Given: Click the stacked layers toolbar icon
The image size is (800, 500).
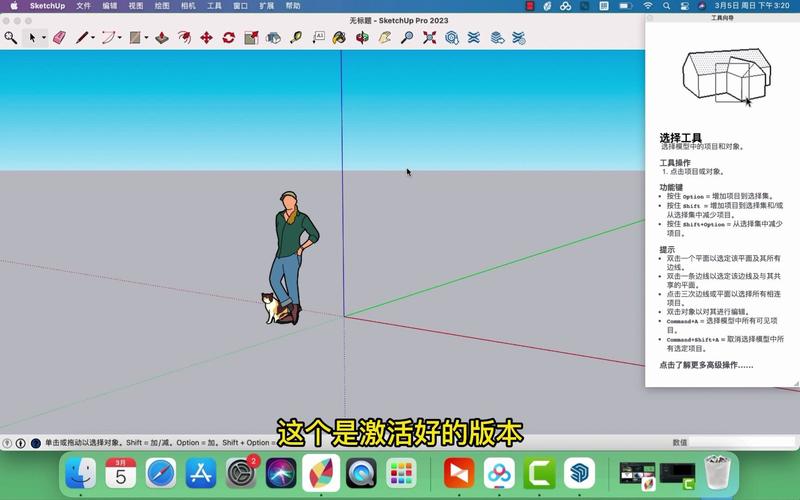Looking at the screenshot, I should (497, 38).
